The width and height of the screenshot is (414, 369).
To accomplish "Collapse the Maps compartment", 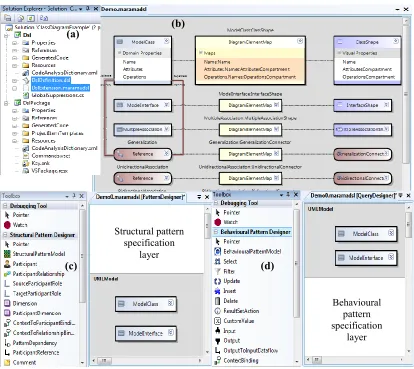I will (x=201, y=53).
